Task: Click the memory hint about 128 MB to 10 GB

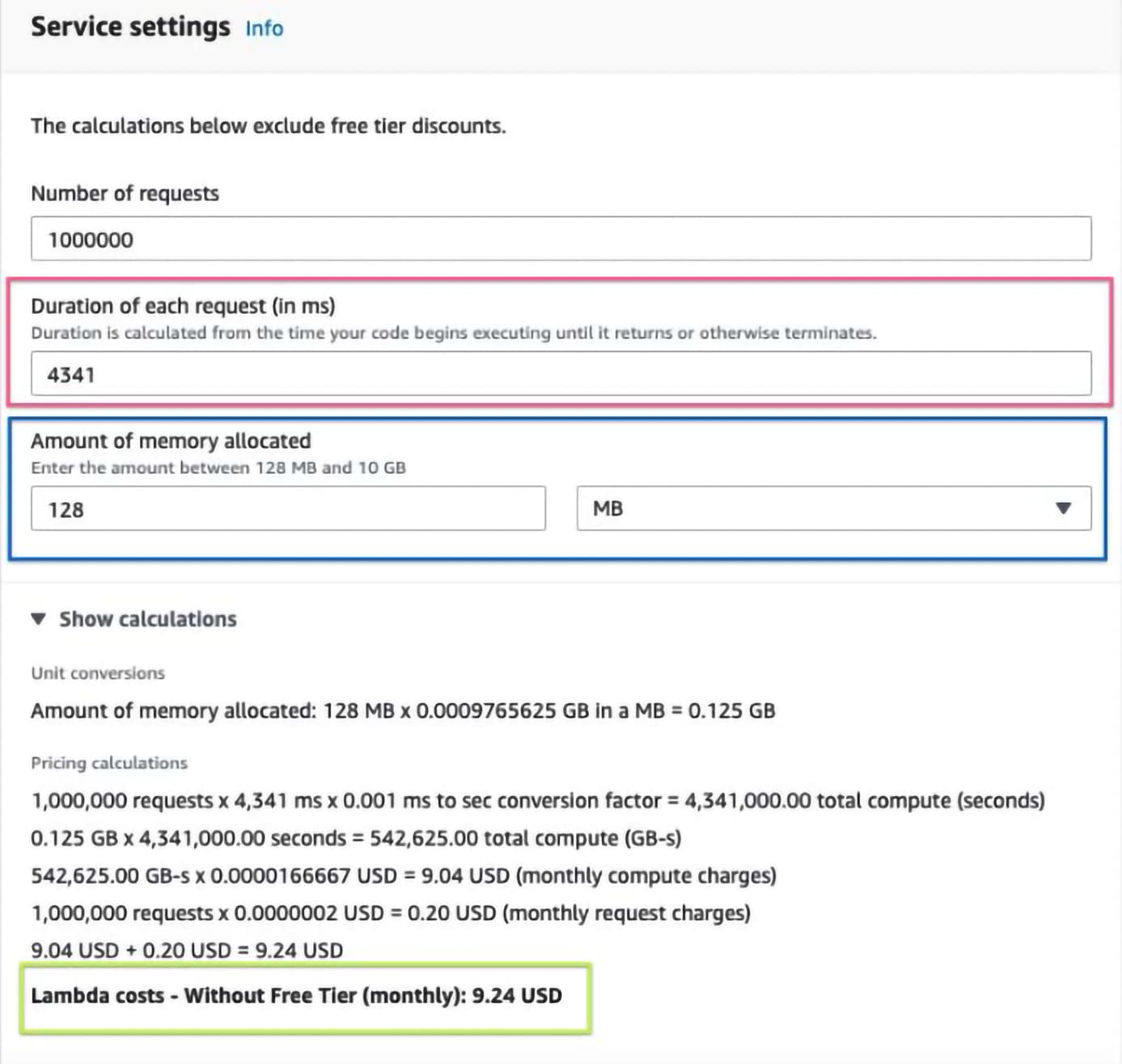Action: pos(218,468)
